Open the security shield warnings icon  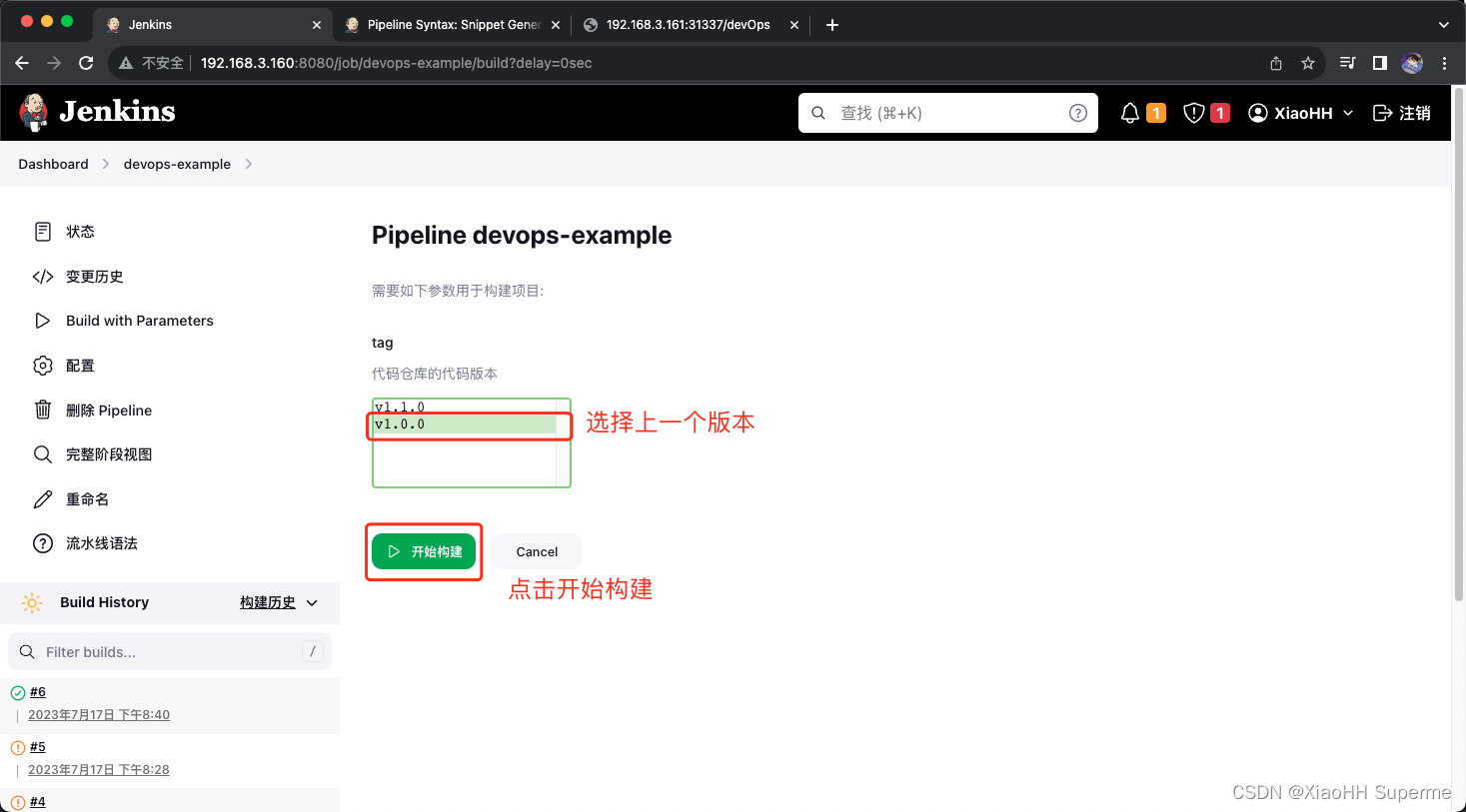[x=1193, y=113]
